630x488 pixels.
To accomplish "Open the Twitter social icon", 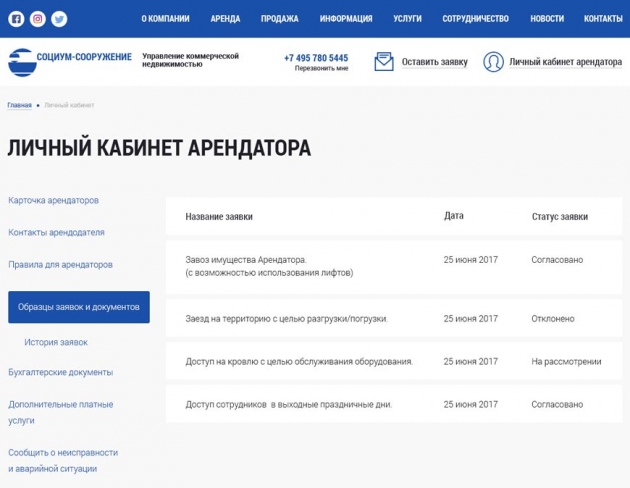I will point(59,19).
